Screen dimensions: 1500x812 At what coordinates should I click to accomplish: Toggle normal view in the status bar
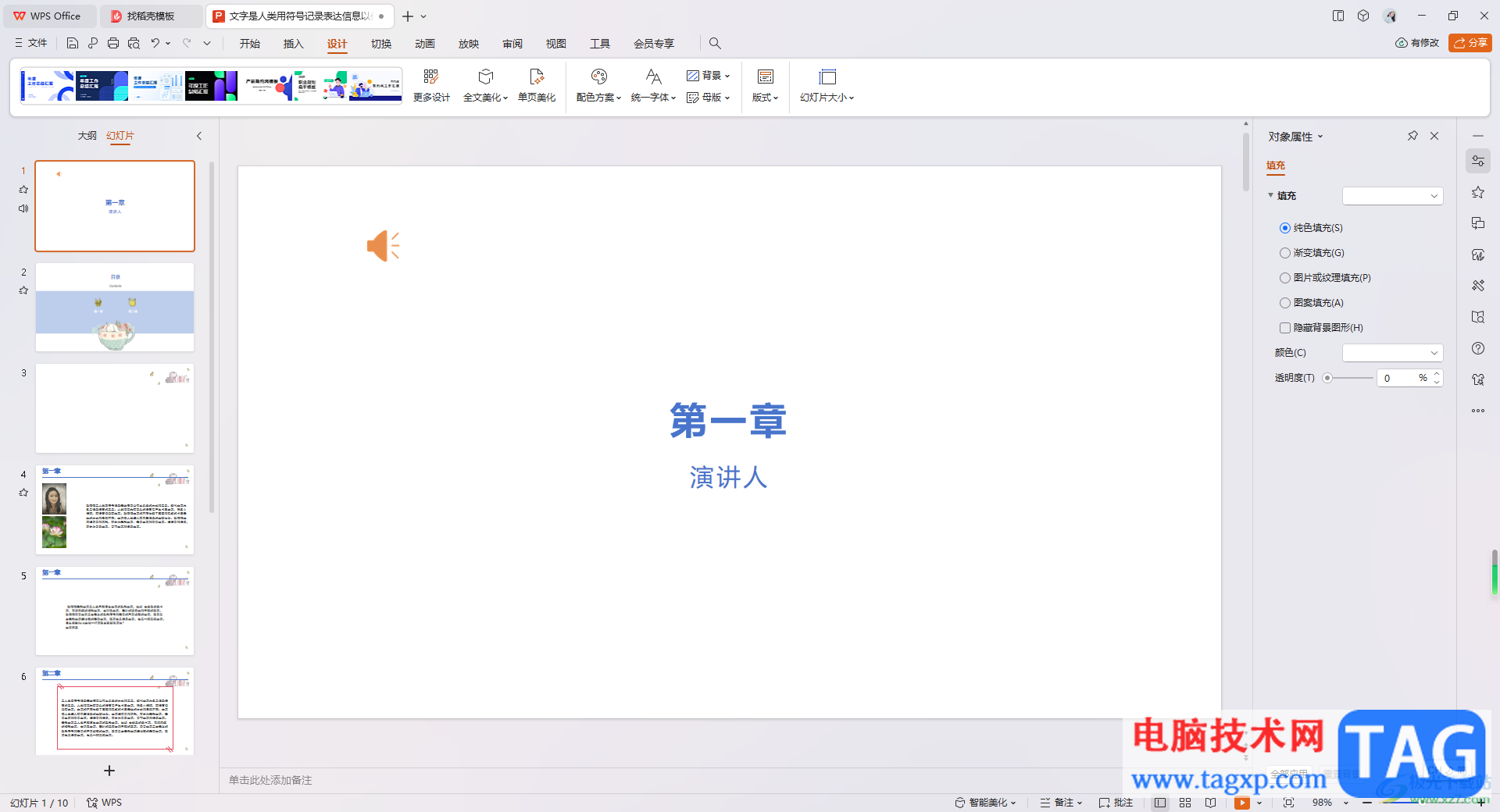tap(1160, 803)
